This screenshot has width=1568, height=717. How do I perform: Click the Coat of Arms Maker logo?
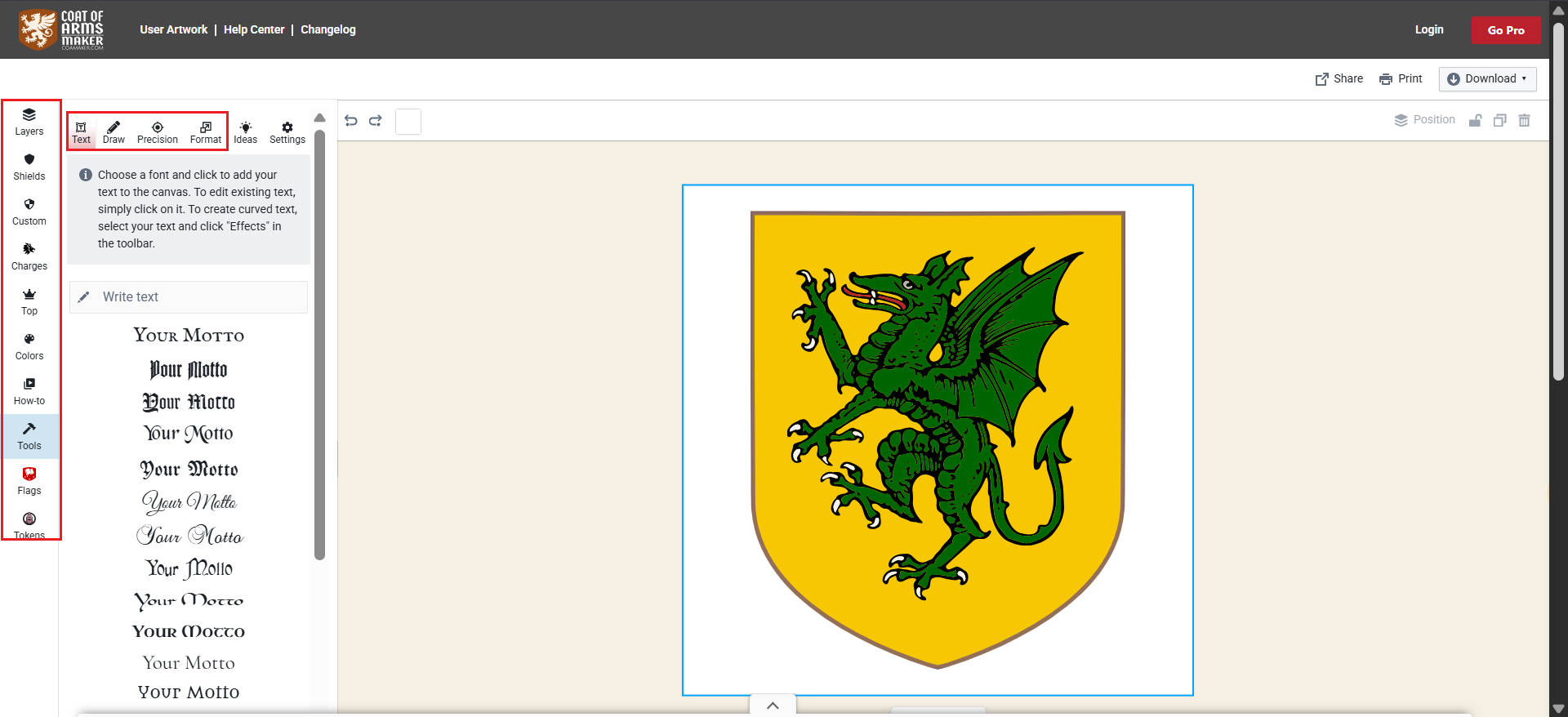(x=62, y=29)
